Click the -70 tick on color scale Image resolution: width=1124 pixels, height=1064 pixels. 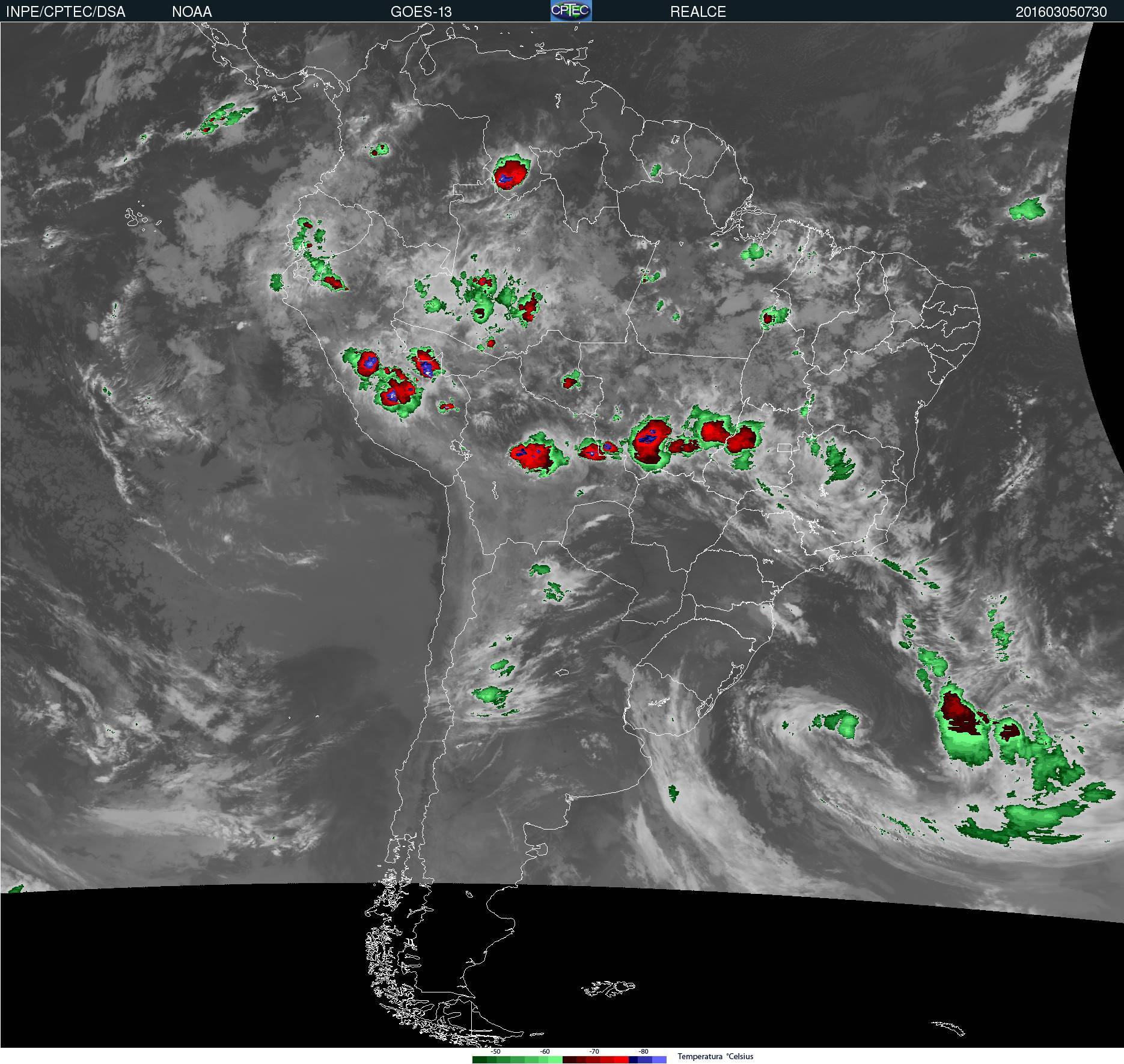pyautogui.click(x=594, y=1051)
